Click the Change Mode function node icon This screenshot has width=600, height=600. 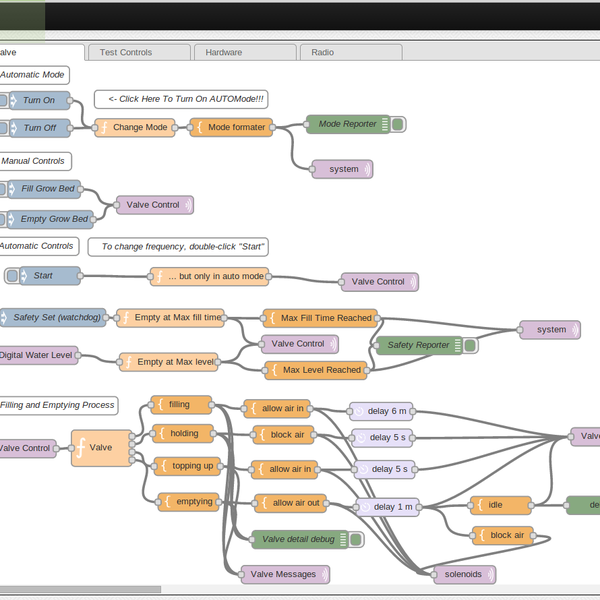(103, 128)
